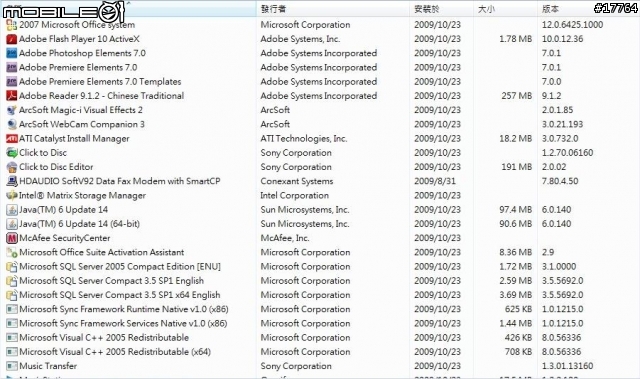This screenshot has width=640, height=379.
Task: Select Adobe Flash Player 10 ActiveX
Action: click(79, 39)
